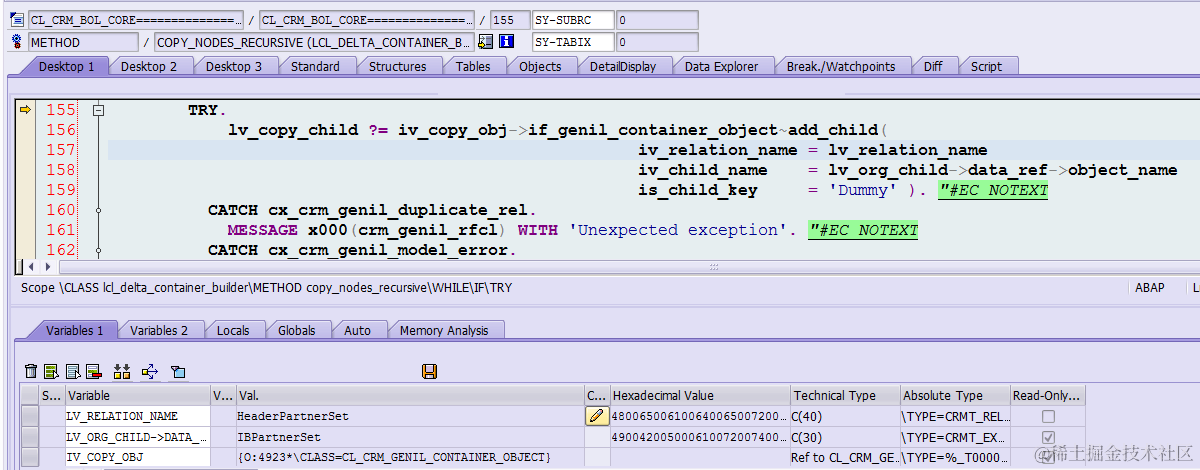Click the pencil edit icon for LV_RELATION_NAME

pyautogui.click(x=596, y=415)
